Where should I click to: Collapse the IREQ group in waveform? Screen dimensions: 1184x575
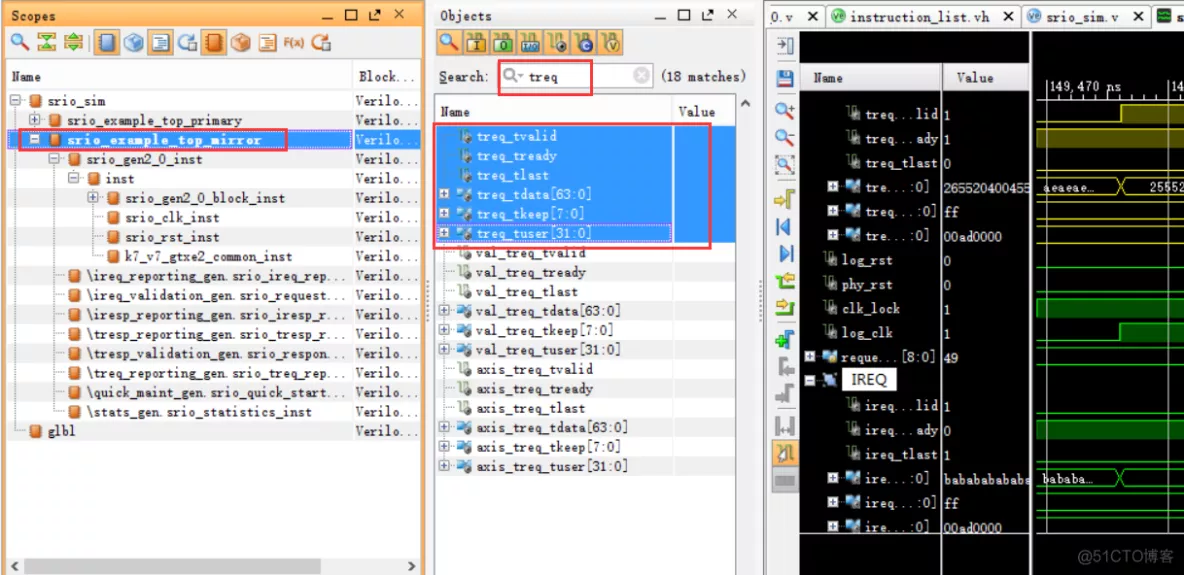click(x=810, y=380)
